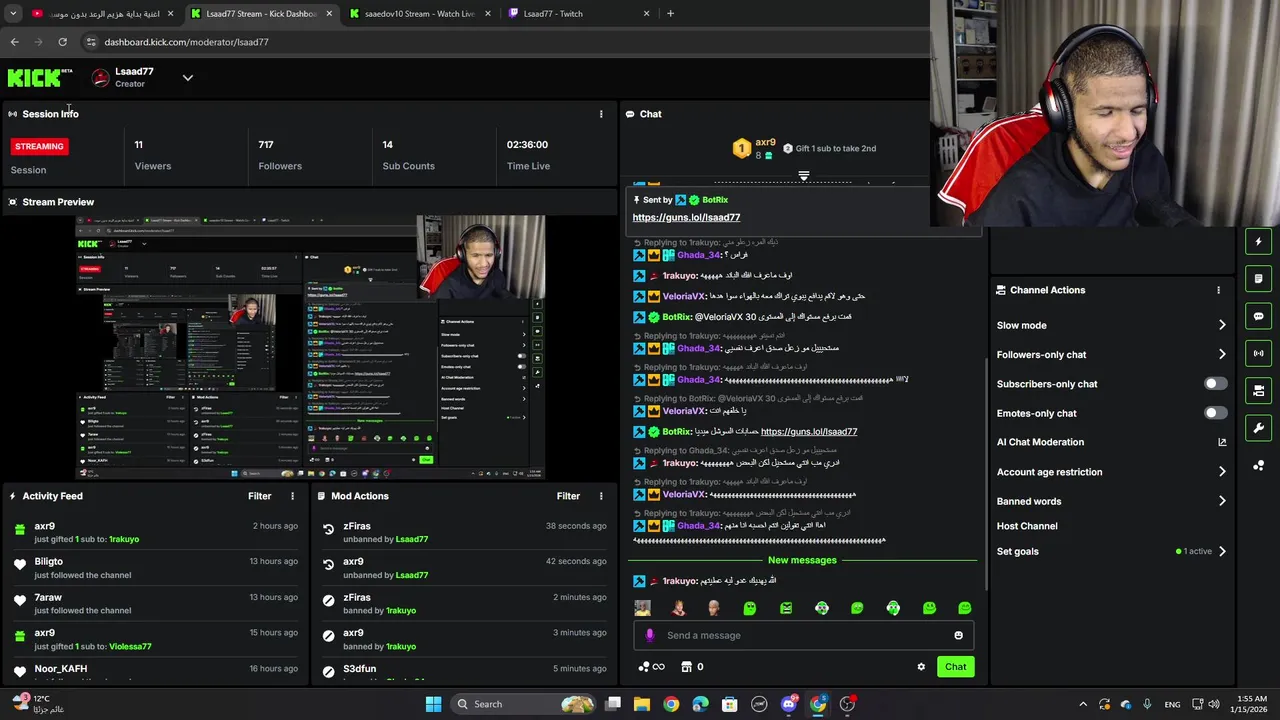This screenshot has width=1280, height=720.
Task: Toggle the chat bubble widget in sidebar
Action: tap(1258, 316)
